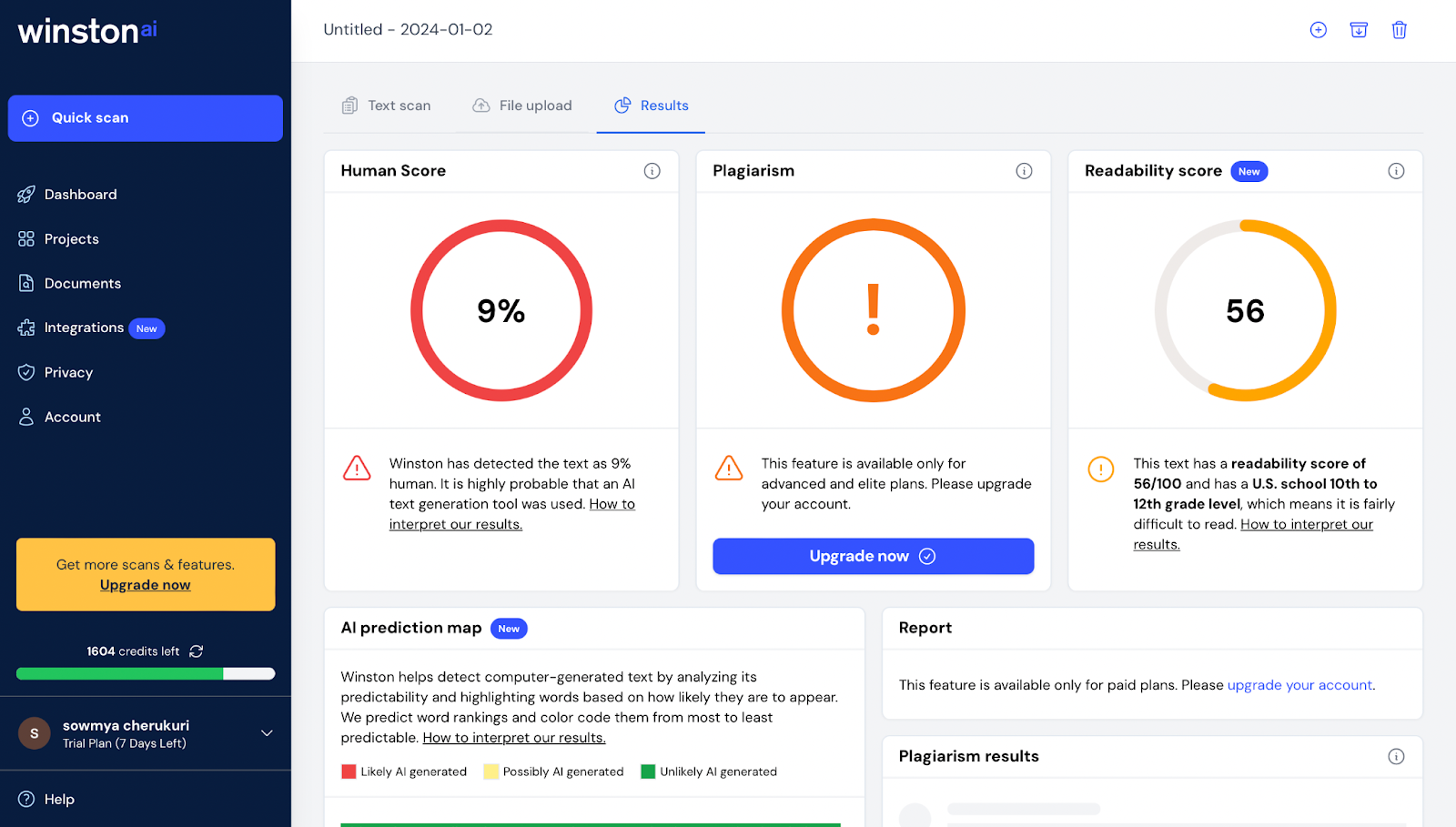Click the New badge beside AI prediction map
Image resolution: width=1456 pixels, height=827 pixels.
click(x=509, y=629)
